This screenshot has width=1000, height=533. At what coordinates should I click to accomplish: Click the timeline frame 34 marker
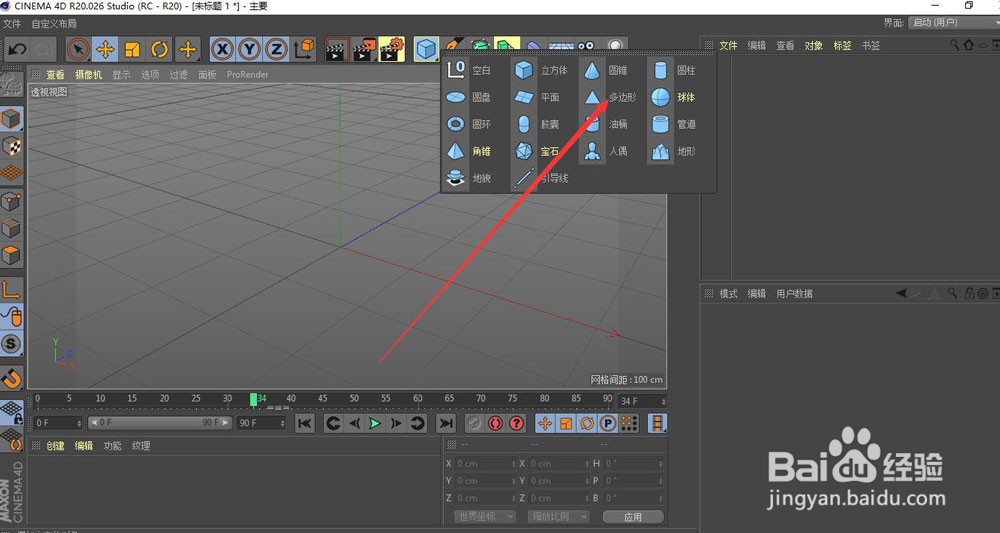(x=253, y=399)
